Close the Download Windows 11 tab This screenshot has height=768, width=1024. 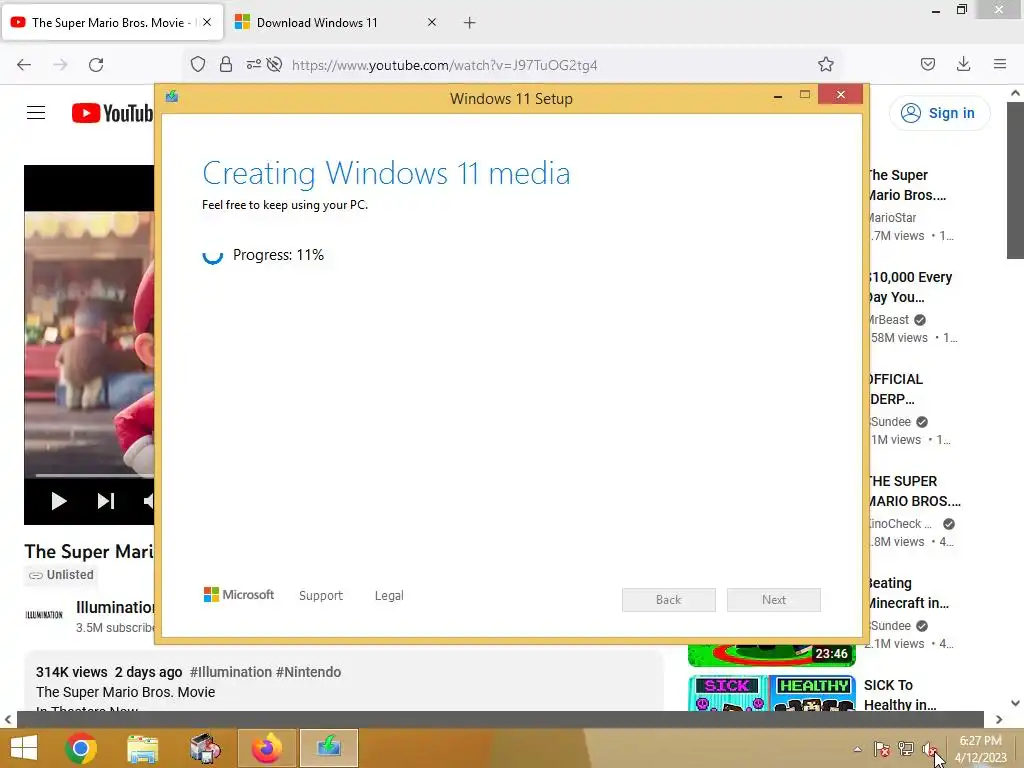coord(432,22)
